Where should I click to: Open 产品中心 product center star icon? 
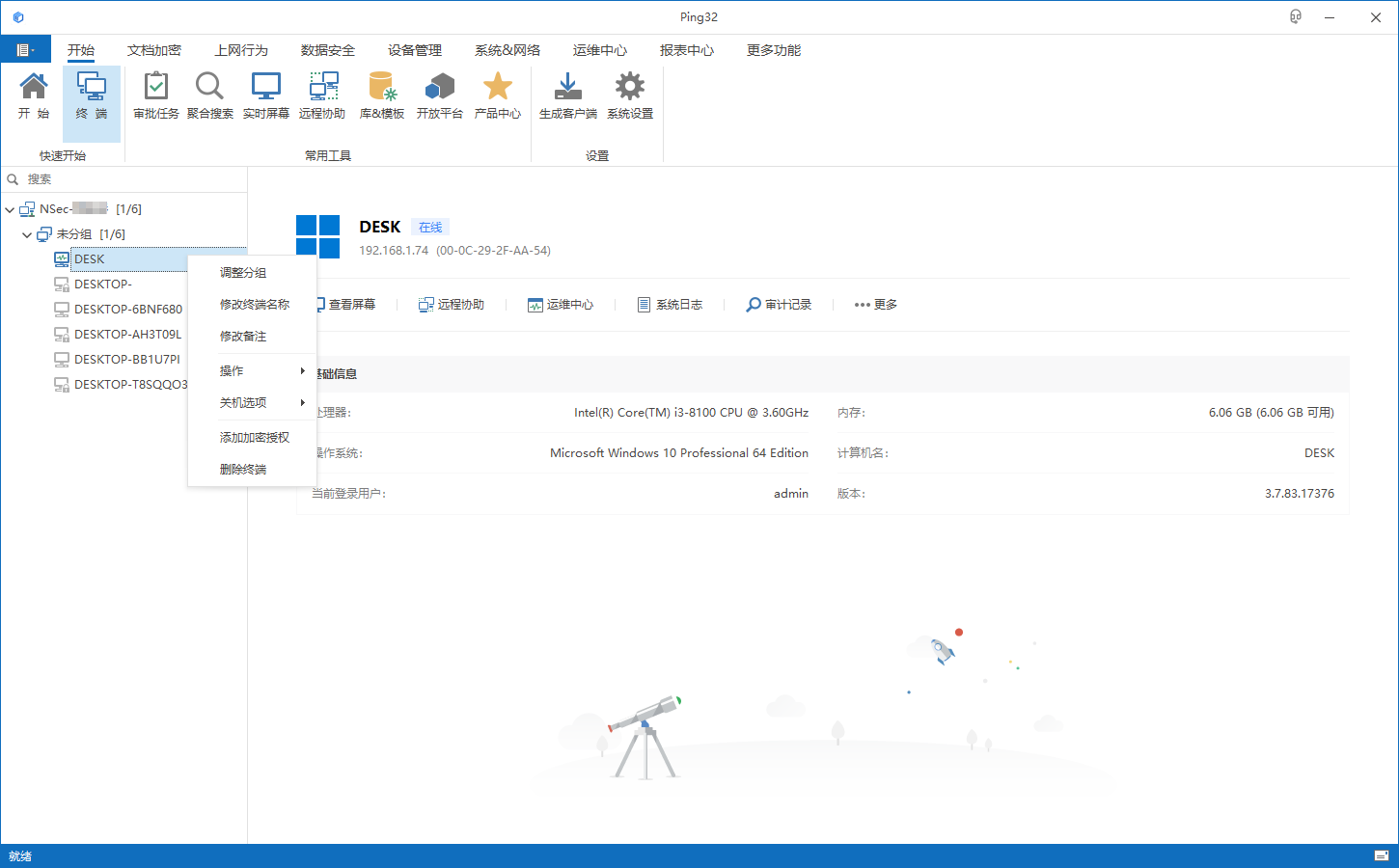497,96
